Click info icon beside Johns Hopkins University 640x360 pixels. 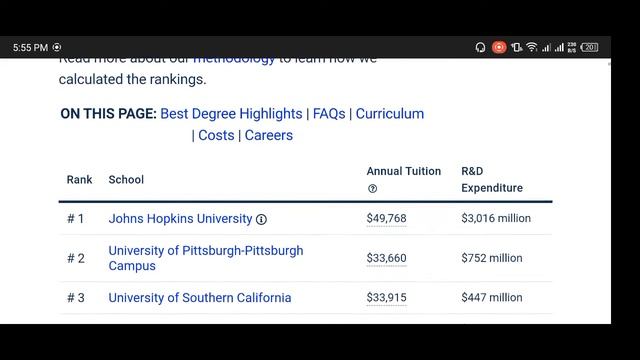[261, 220]
